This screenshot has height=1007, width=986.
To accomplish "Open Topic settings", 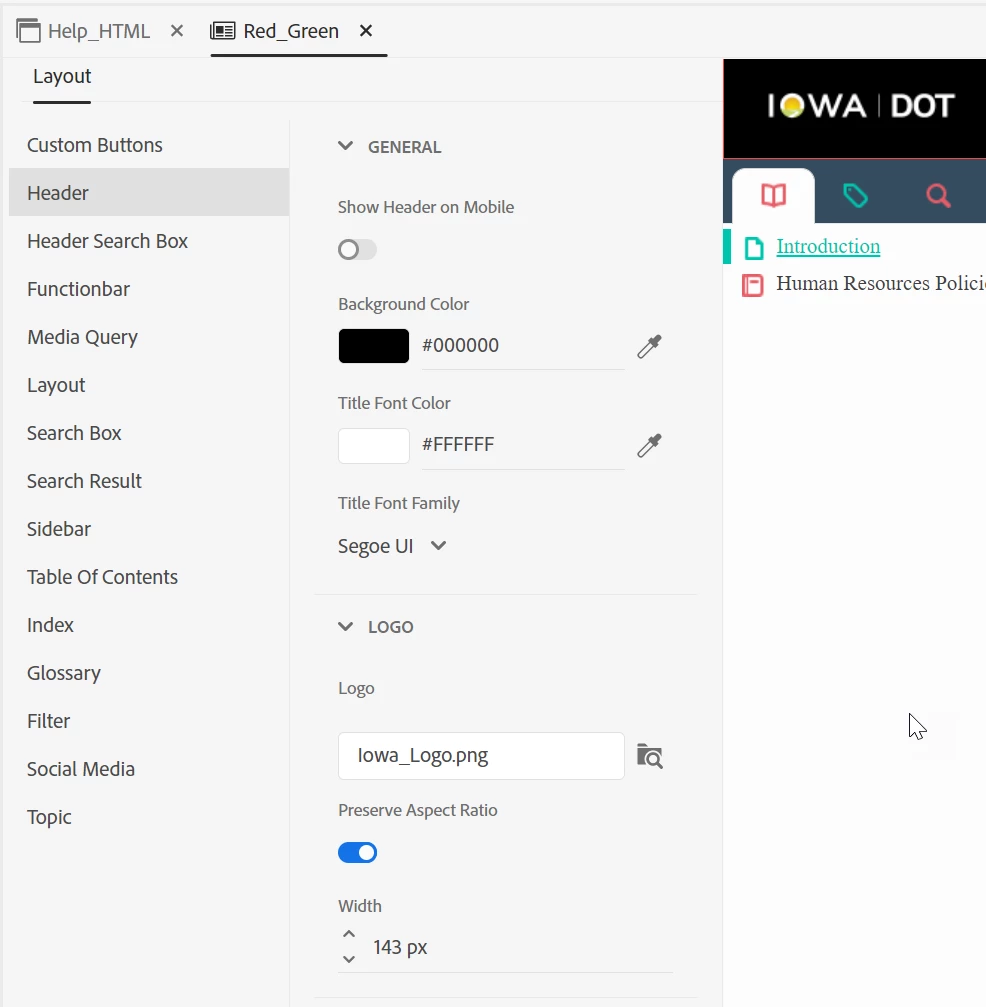I will tap(149, 817).
